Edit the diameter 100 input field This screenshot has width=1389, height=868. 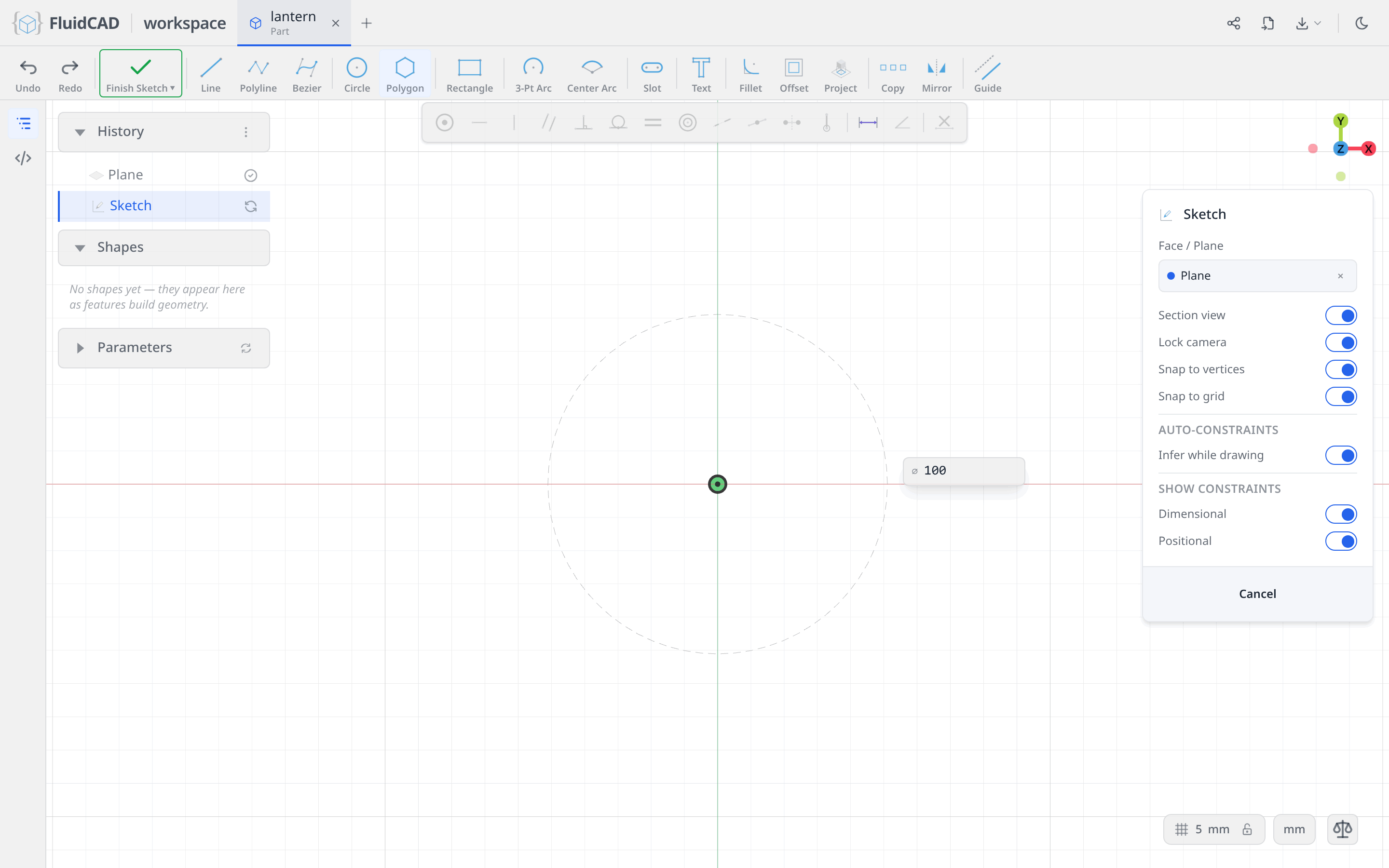pyautogui.click(x=964, y=471)
